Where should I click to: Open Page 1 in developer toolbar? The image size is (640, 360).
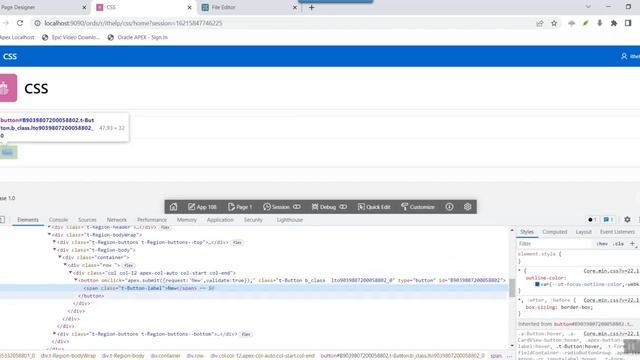(240, 207)
